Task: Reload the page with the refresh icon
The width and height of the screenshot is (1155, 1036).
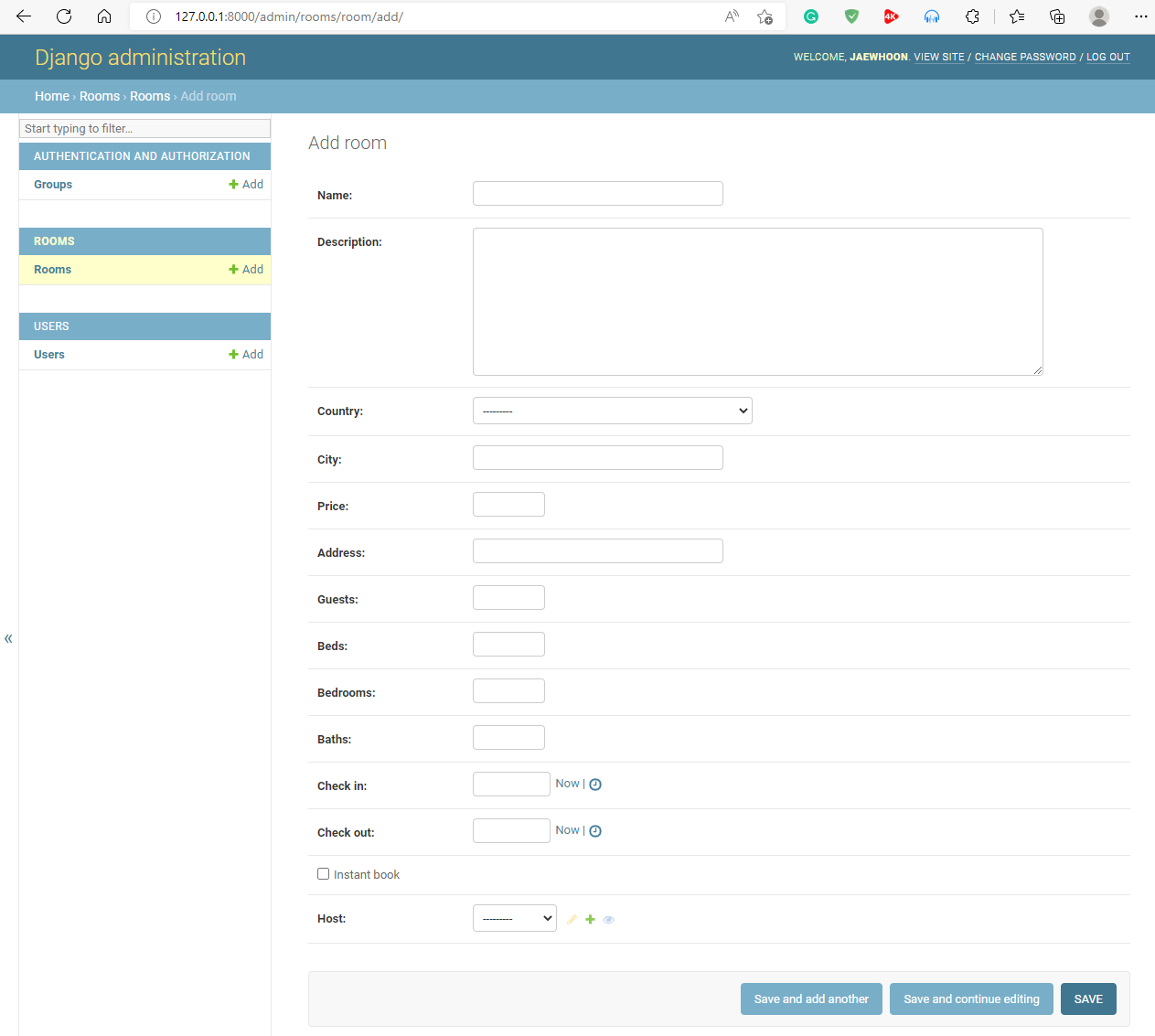Action: point(64,16)
